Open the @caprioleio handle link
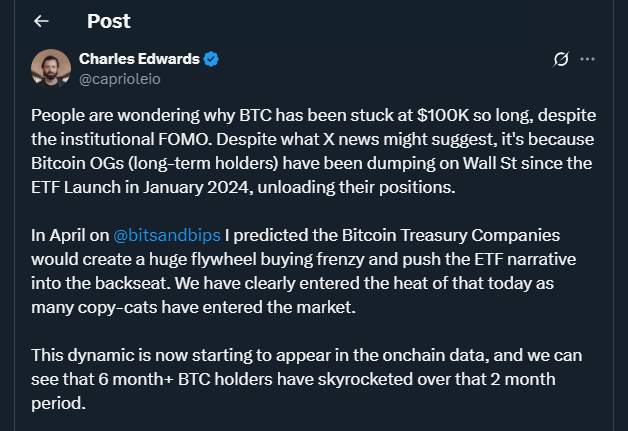628x431 pixels. tap(120, 79)
